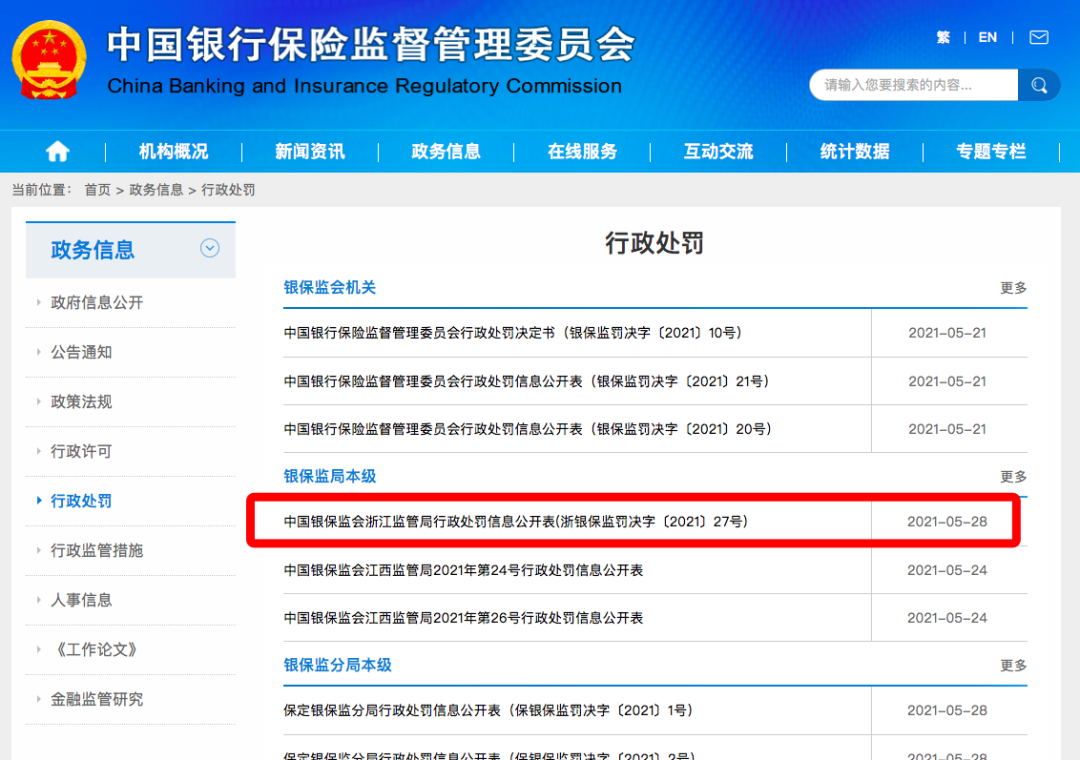Select 行政监管措施 in the sidebar
Viewport: 1080px width, 760px height.
[x=96, y=550]
